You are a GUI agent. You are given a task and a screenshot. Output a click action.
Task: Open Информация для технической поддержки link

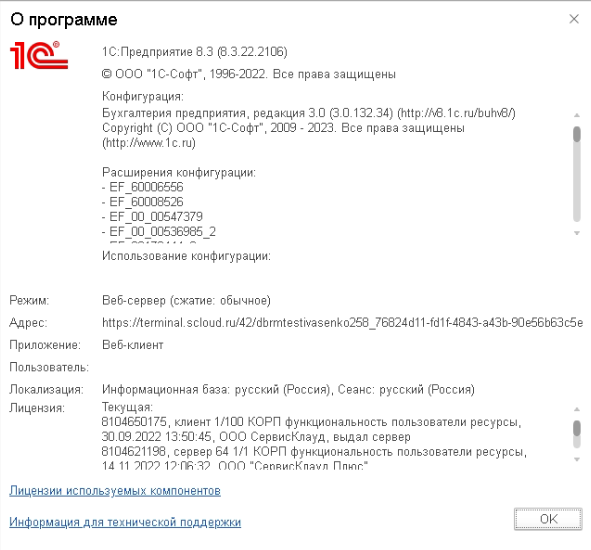coord(125,522)
